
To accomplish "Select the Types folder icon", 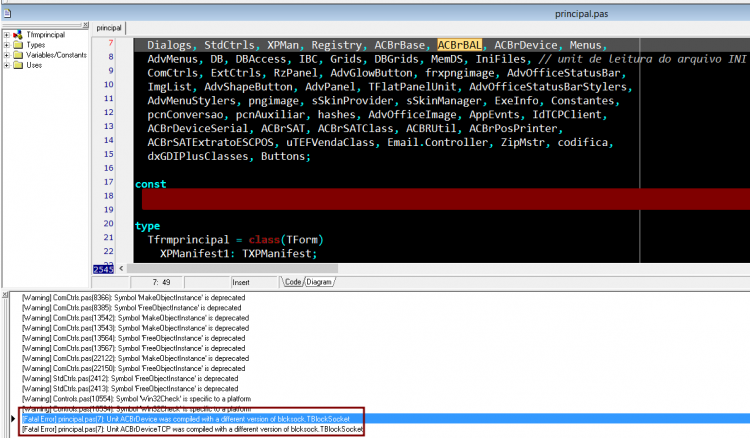I will pyautogui.click(x=18, y=45).
